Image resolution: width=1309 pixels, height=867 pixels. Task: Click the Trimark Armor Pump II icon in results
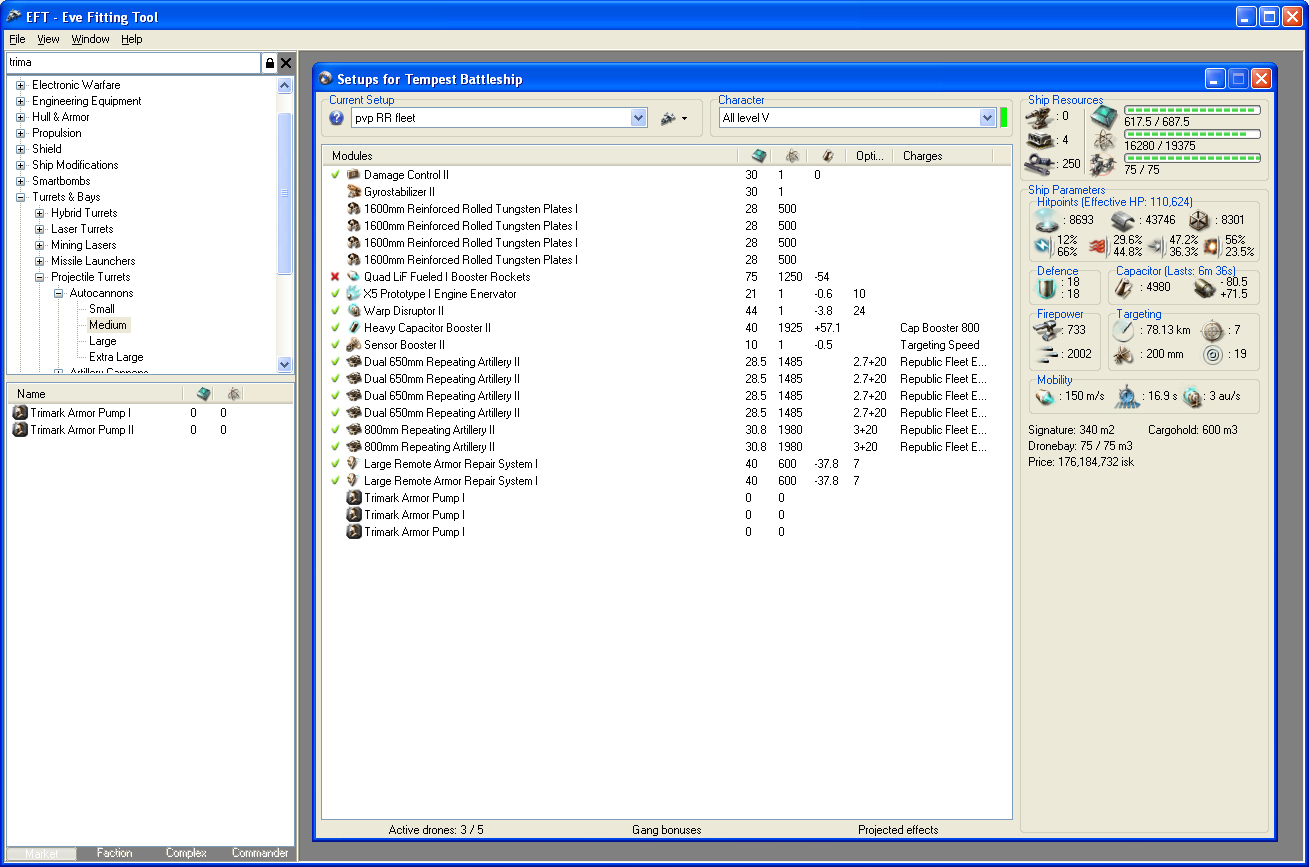(x=19, y=430)
